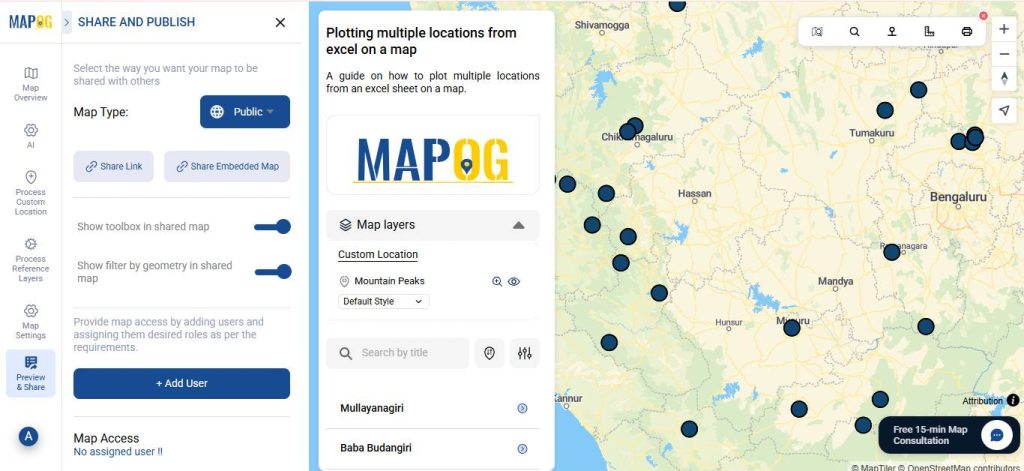This screenshot has width=1024, height=471.
Task: Open Process Custom Location in the sidebar
Action: click(x=31, y=193)
